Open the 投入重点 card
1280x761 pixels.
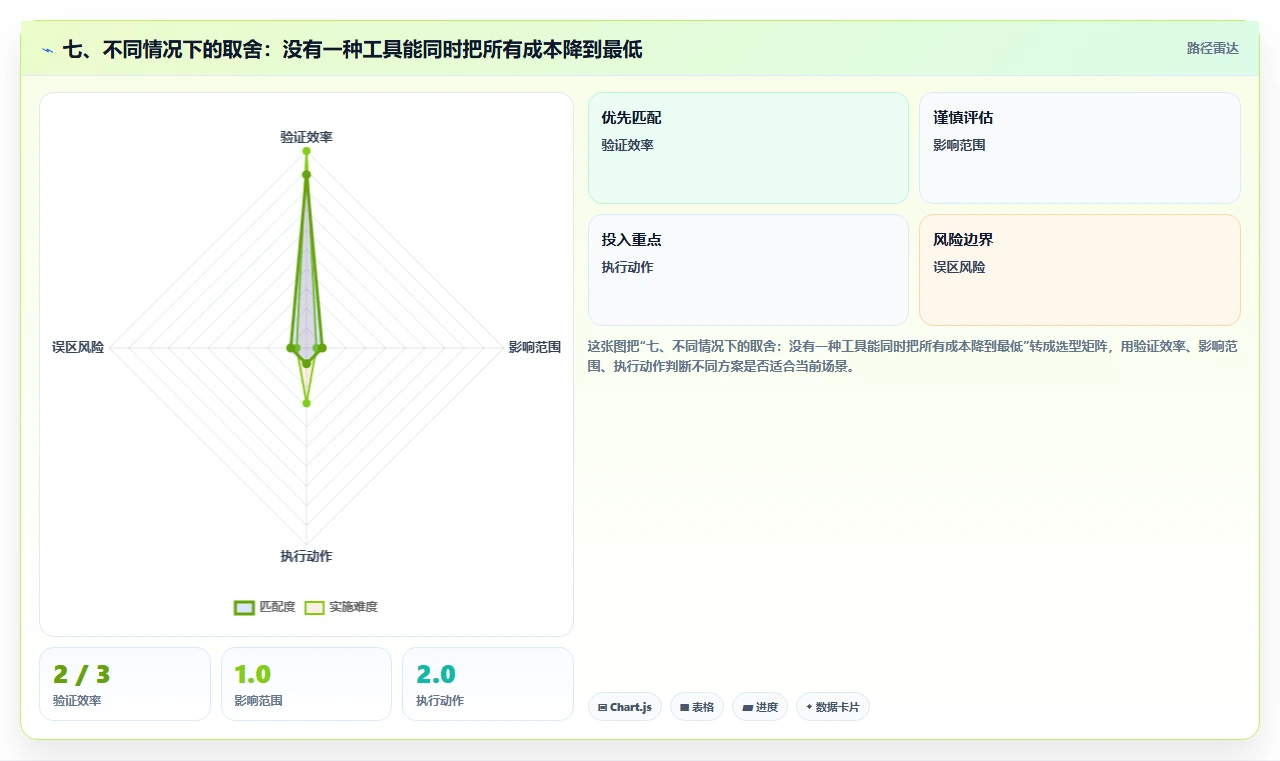point(748,270)
